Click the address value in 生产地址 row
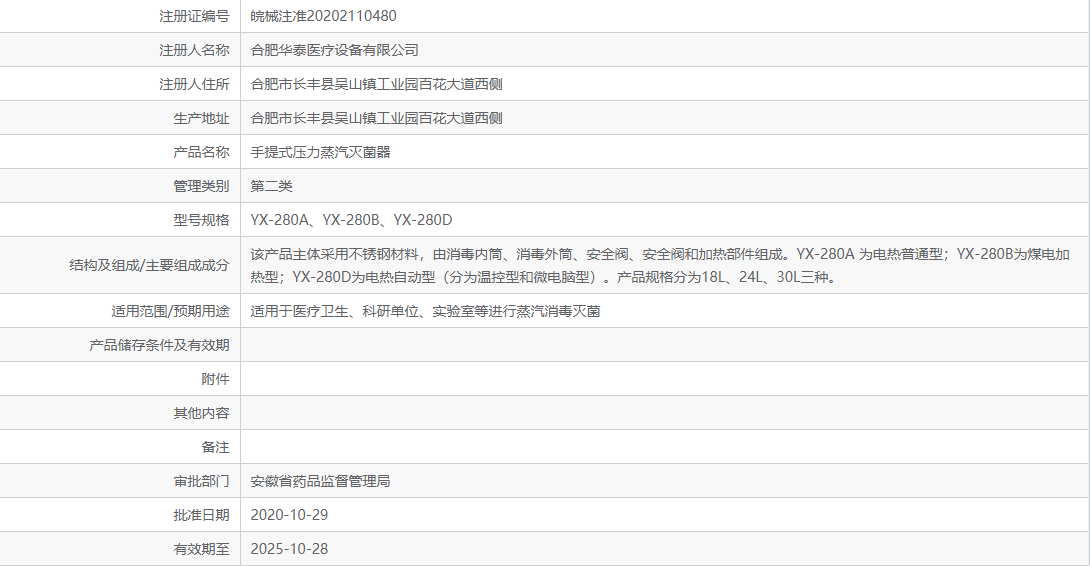Image resolution: width=1090 pixels, height=566 pixels. tap(376, 118)
